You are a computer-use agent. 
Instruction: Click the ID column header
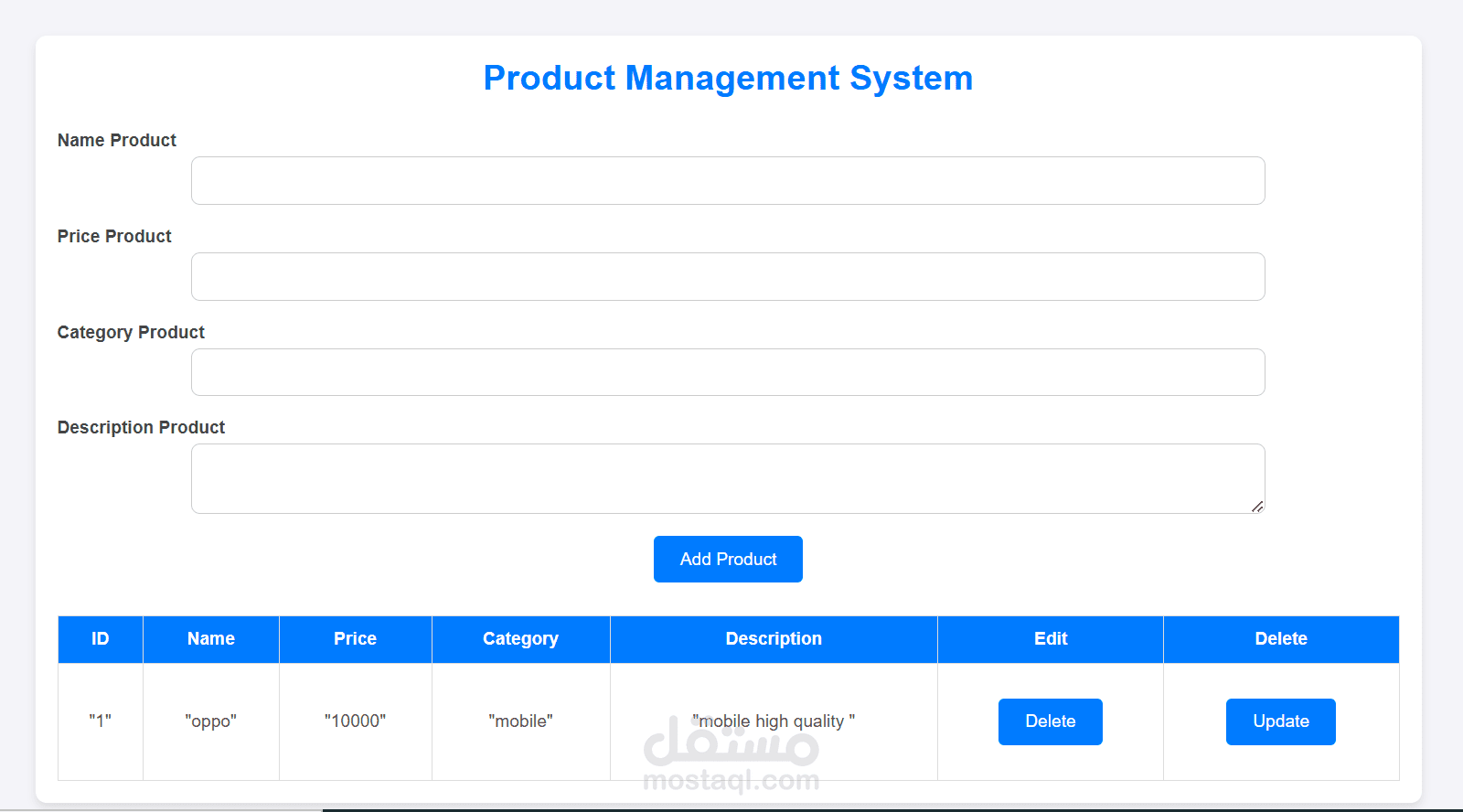pyautogui.click(x=101, y=639)
